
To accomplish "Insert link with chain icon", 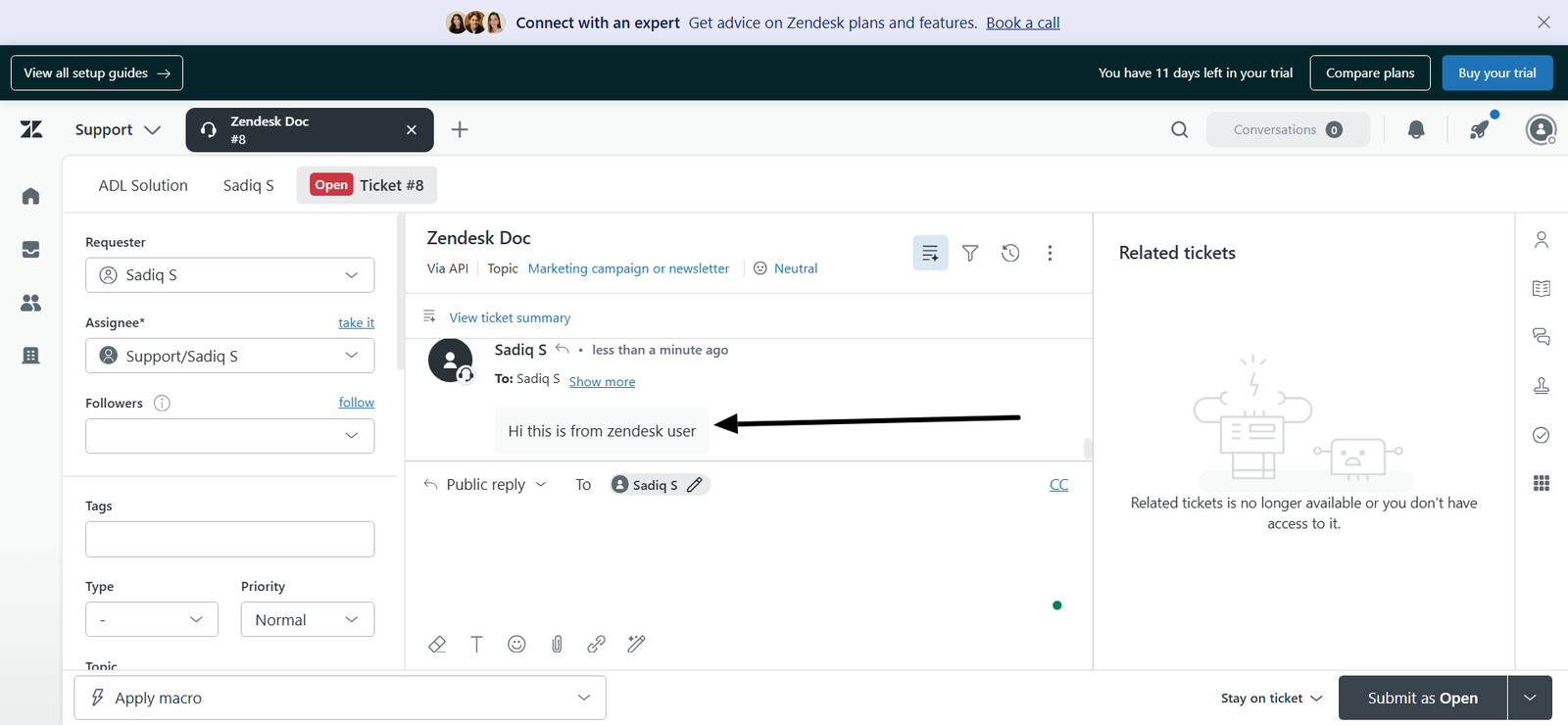I will point(596,644).
